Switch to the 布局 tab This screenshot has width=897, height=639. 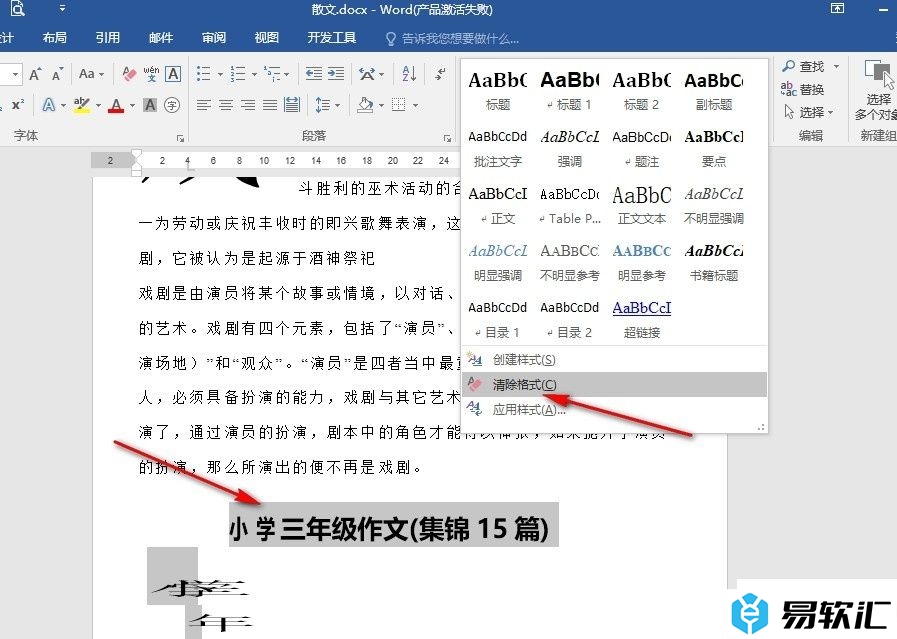[55, 38]
